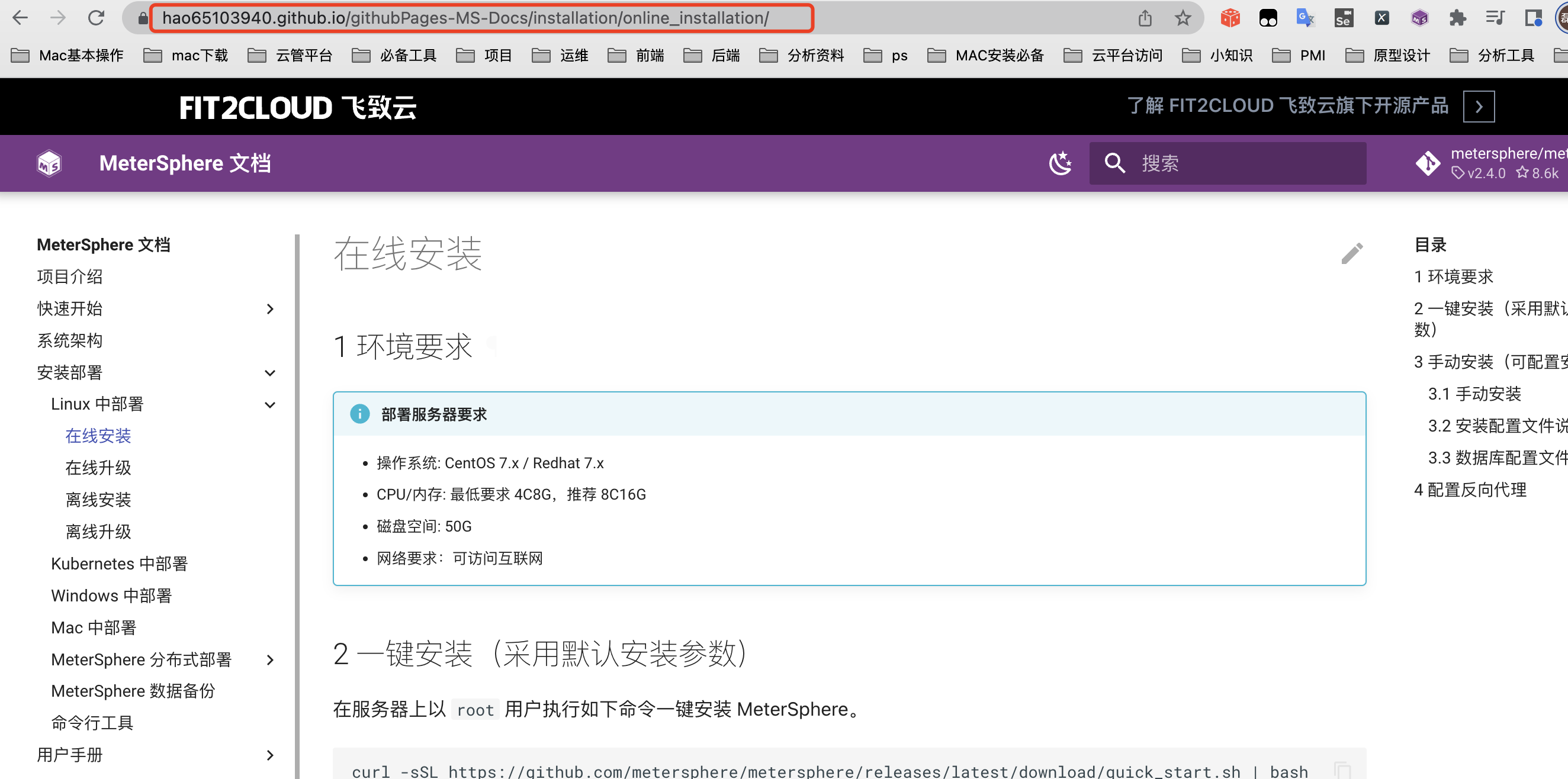
Task: Toggle the bookmark star for this page
Action: pos(1183,18)
